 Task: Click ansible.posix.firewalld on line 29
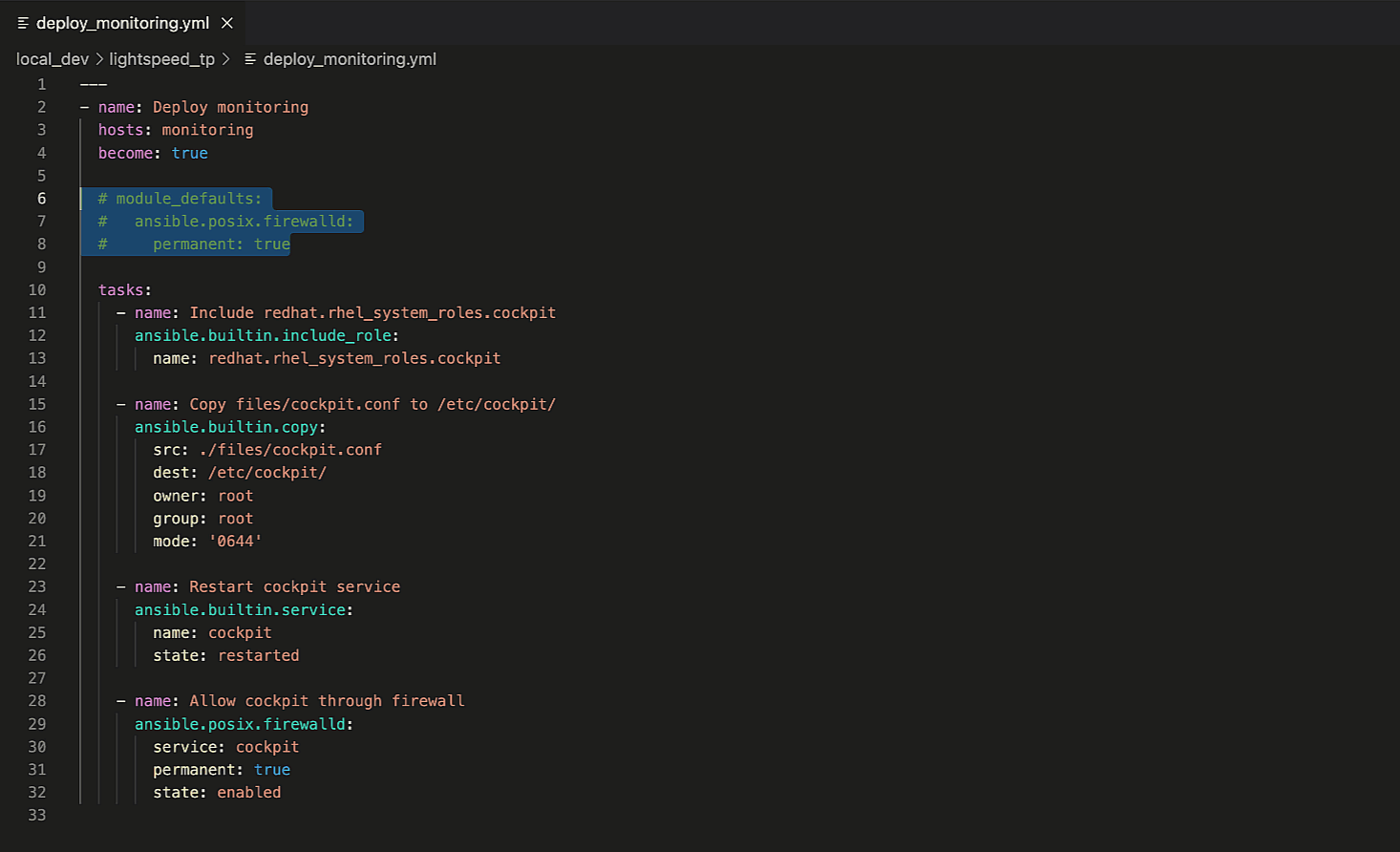click(241, 725)
